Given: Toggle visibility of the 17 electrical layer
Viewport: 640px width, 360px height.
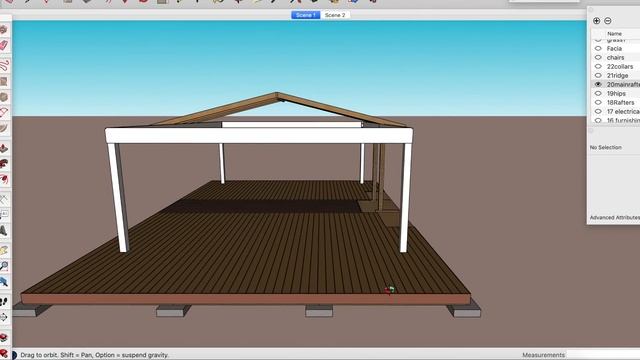Looking at the screenshot, I should tap(598, 111).
